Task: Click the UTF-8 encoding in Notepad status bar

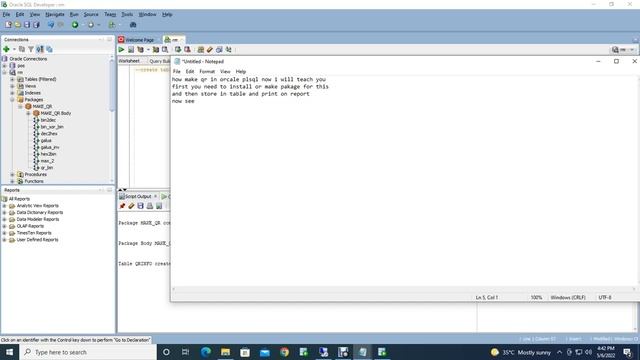Action: 605,297
